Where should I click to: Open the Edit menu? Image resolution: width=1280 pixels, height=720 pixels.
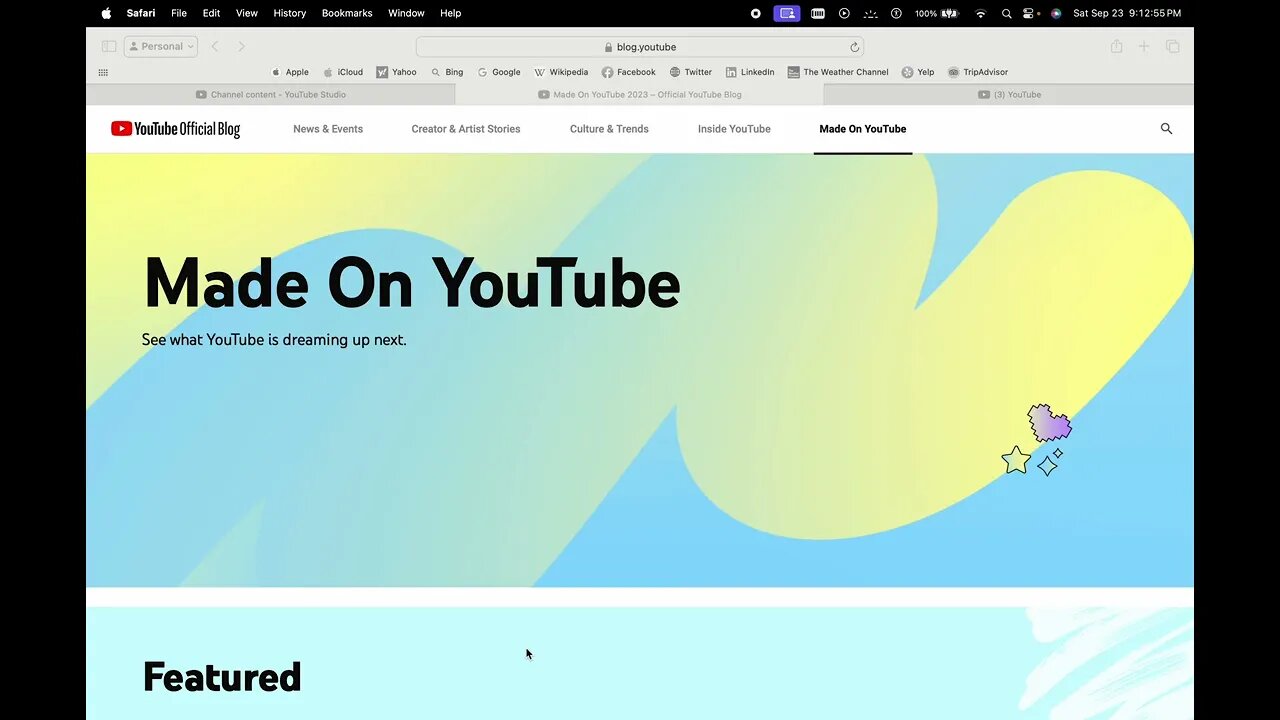(211, 13)
